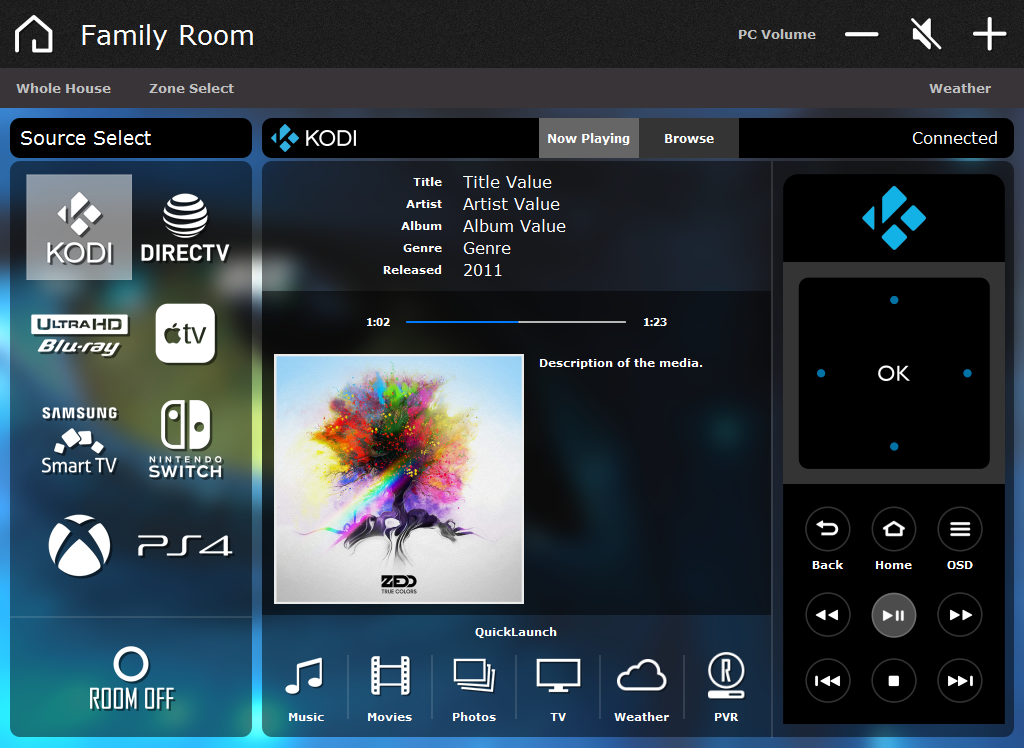This screenshot has height=748, width=1024.
Task: Select the DIRECTV source
Action: click(185, 227)
